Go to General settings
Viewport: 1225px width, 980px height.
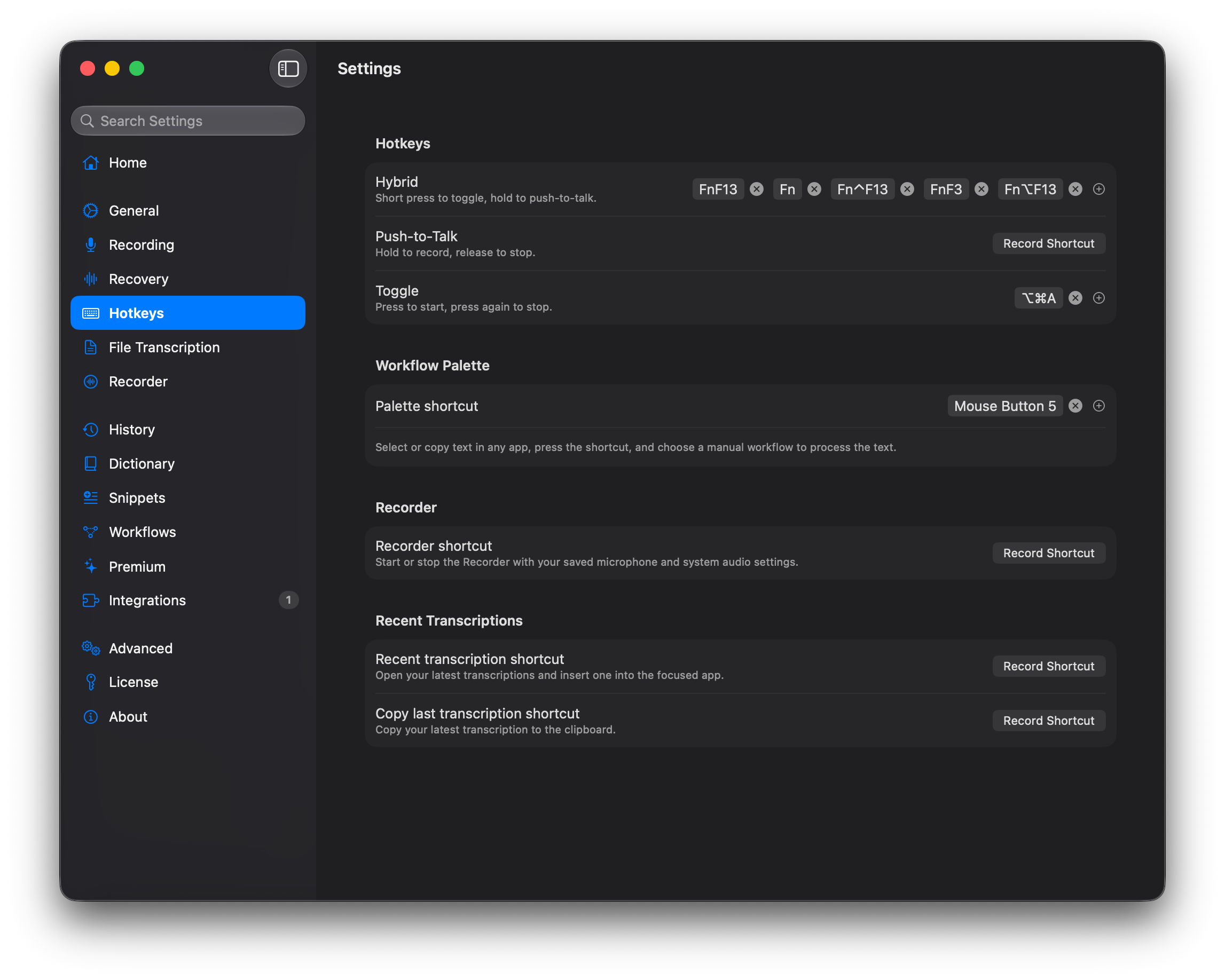[188, 211]
